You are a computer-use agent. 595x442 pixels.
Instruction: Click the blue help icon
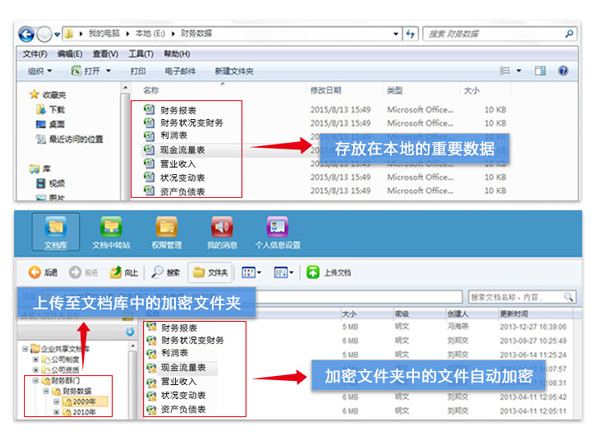(x=563, y=71)
